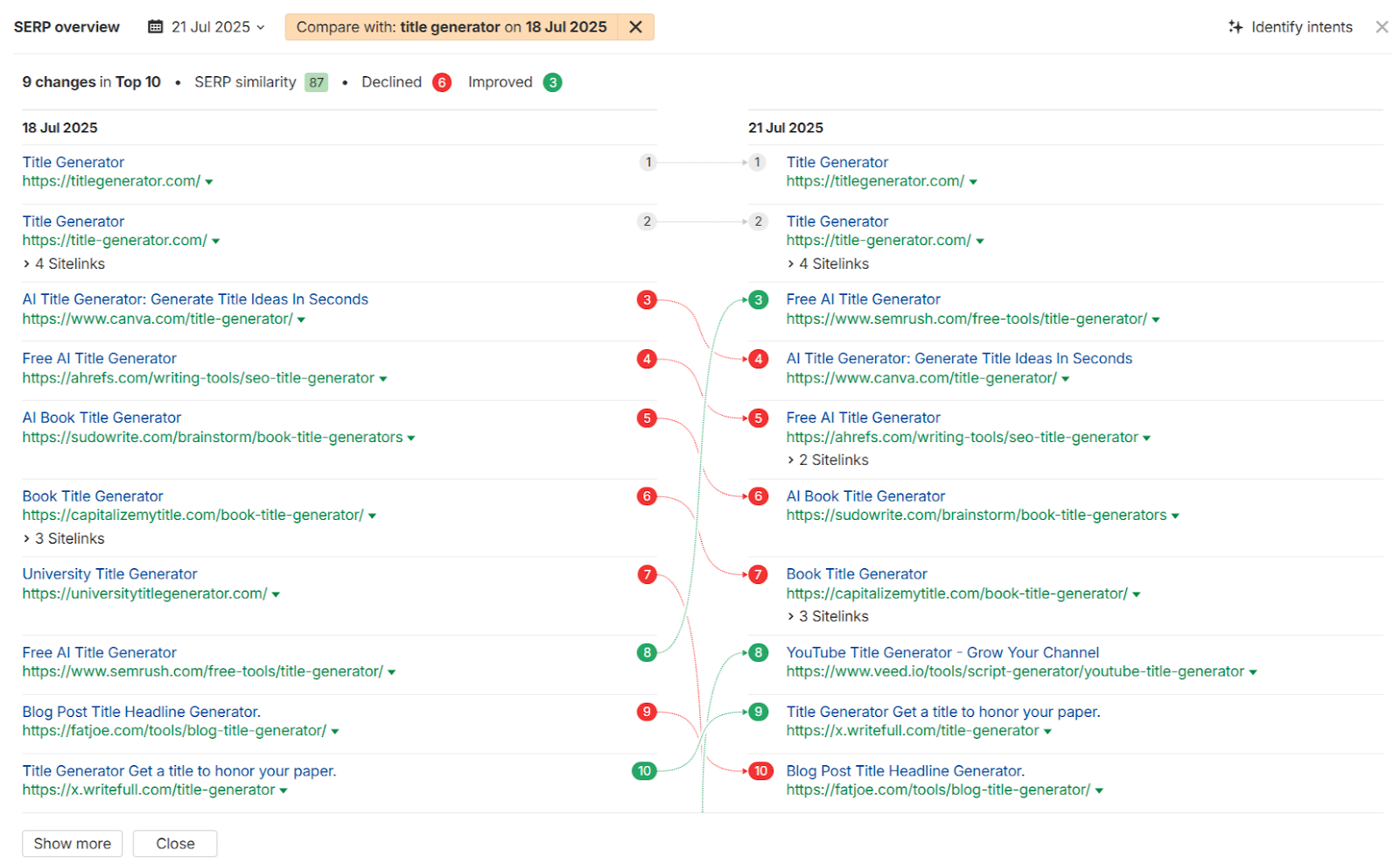The height and width of the screenshot is (864, 1400).
Task: Dismiss the Compare with title generator banner
Action: (636, 26)
